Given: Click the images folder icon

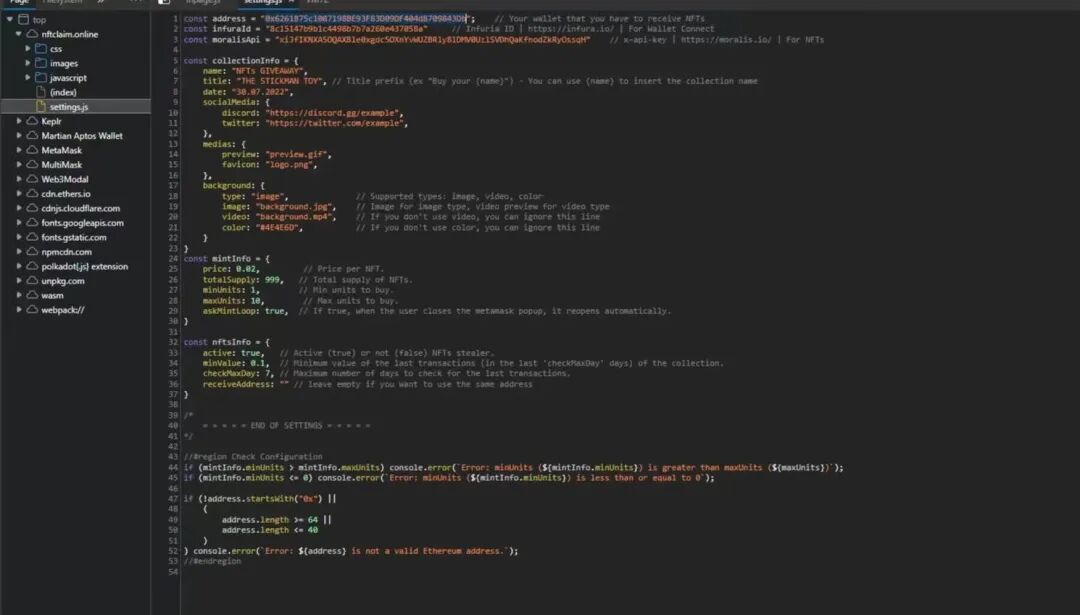Looking at the screenshot, I should [41, 63].
